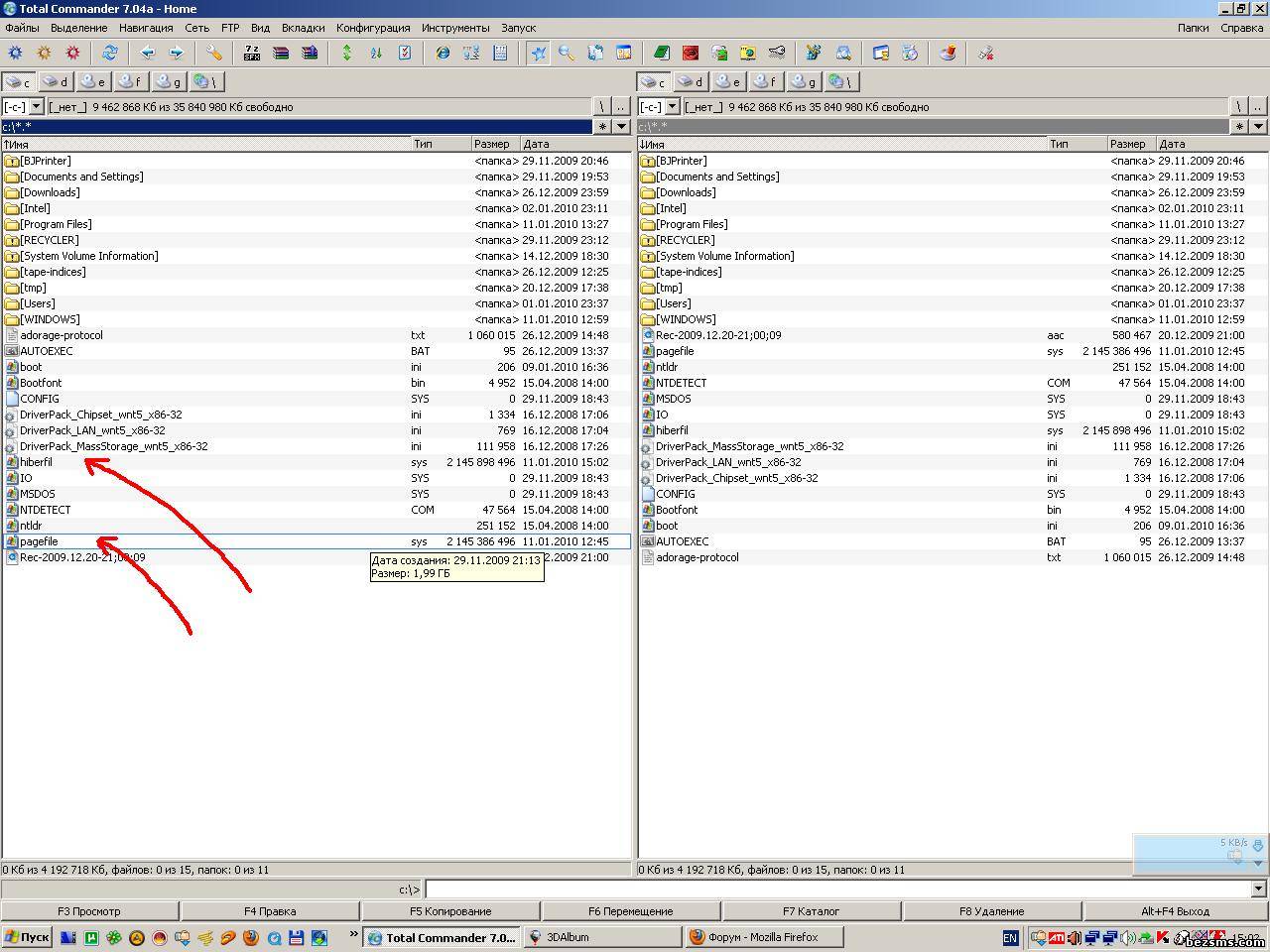
Task: Click F3 Просмотр button
Action: [89, 911]
